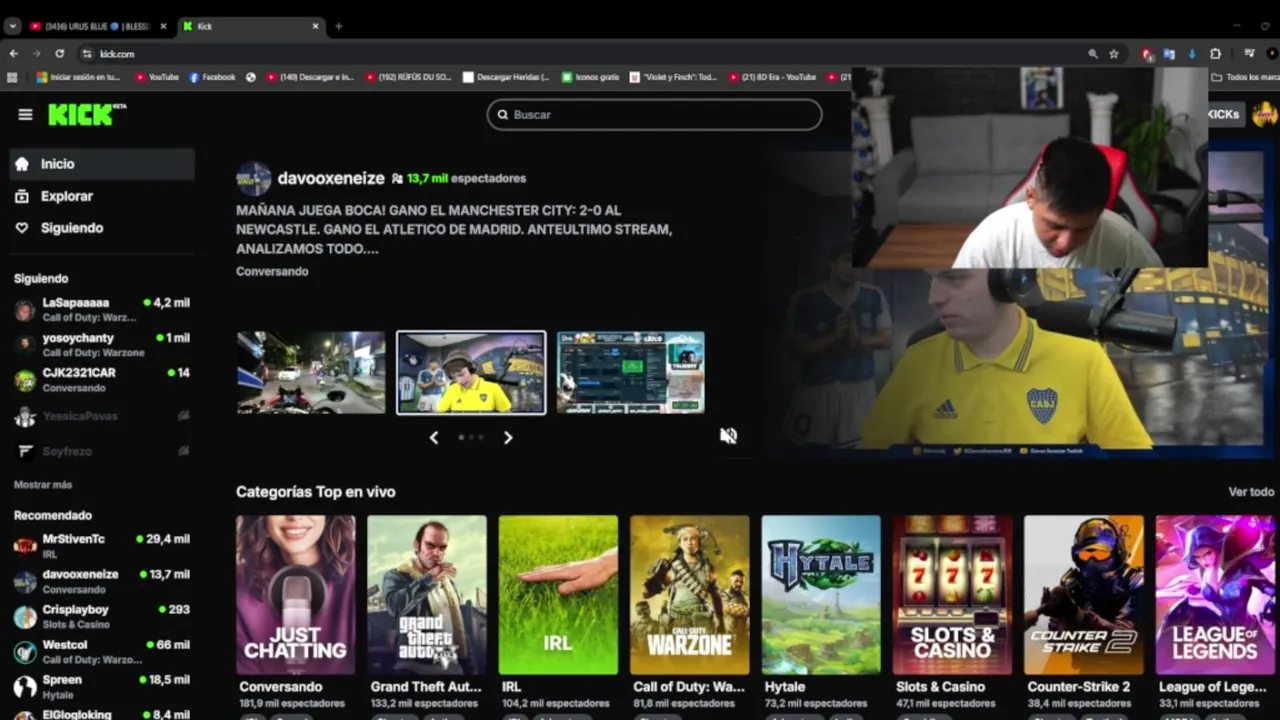Image resolution: width=1280 pixels, height=720 pixels.
Task: Select the yellow Boca jersey stream thumbnail
Action: point(471,372)
